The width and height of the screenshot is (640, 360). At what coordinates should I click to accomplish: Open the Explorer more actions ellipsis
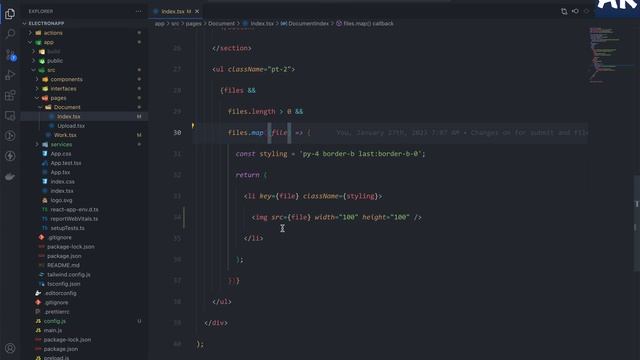tap(139, 11)
